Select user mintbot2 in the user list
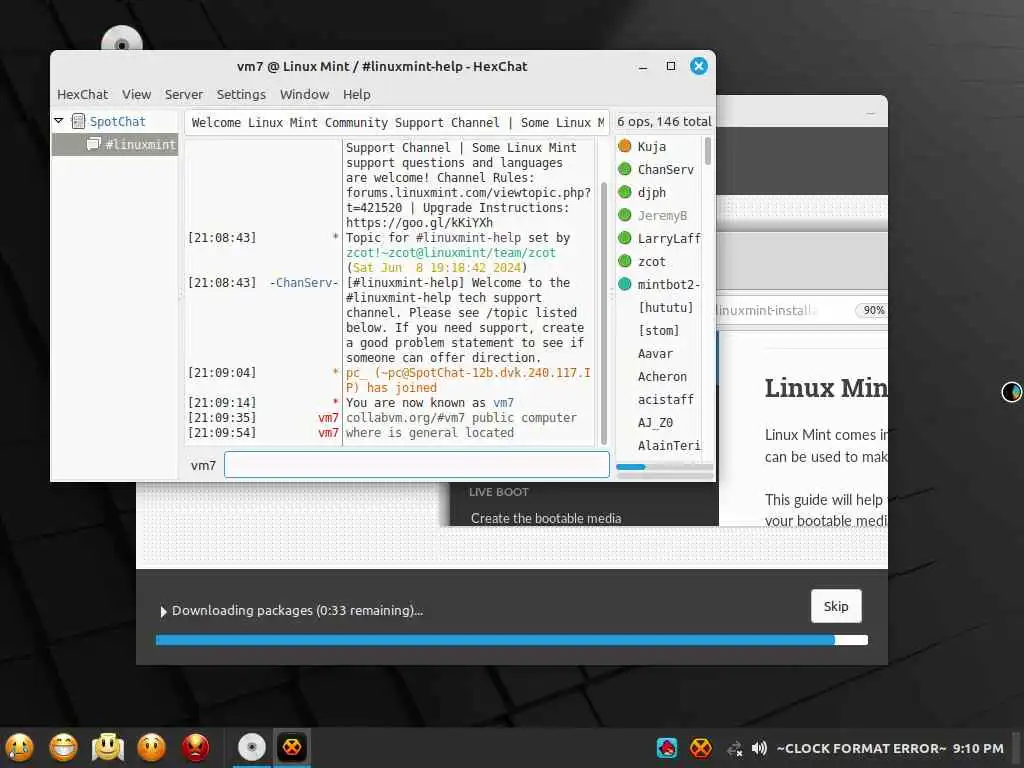Viewport: 1024px width, 768px height. pyautogui.click(x=669, y=285)
